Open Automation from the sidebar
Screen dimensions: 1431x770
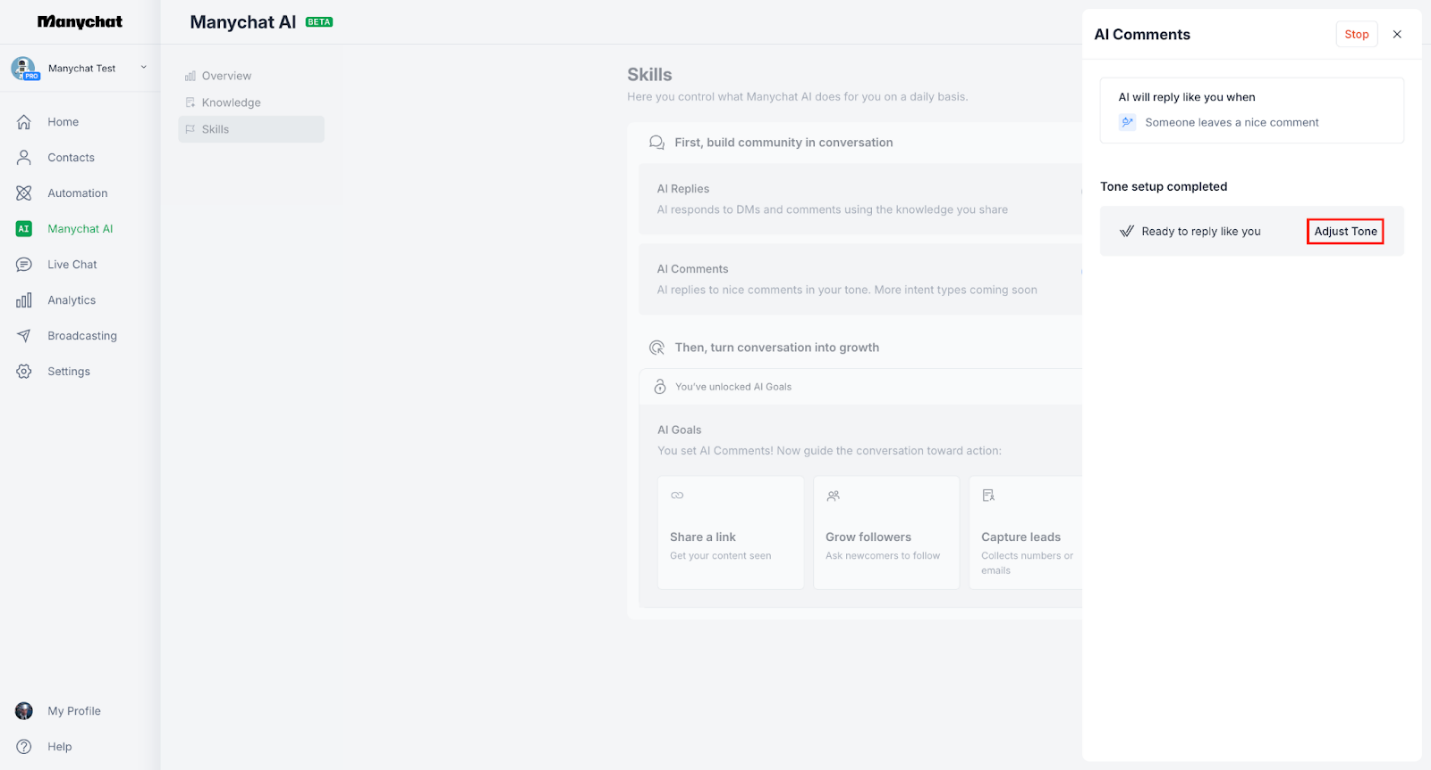click(23, 192)
